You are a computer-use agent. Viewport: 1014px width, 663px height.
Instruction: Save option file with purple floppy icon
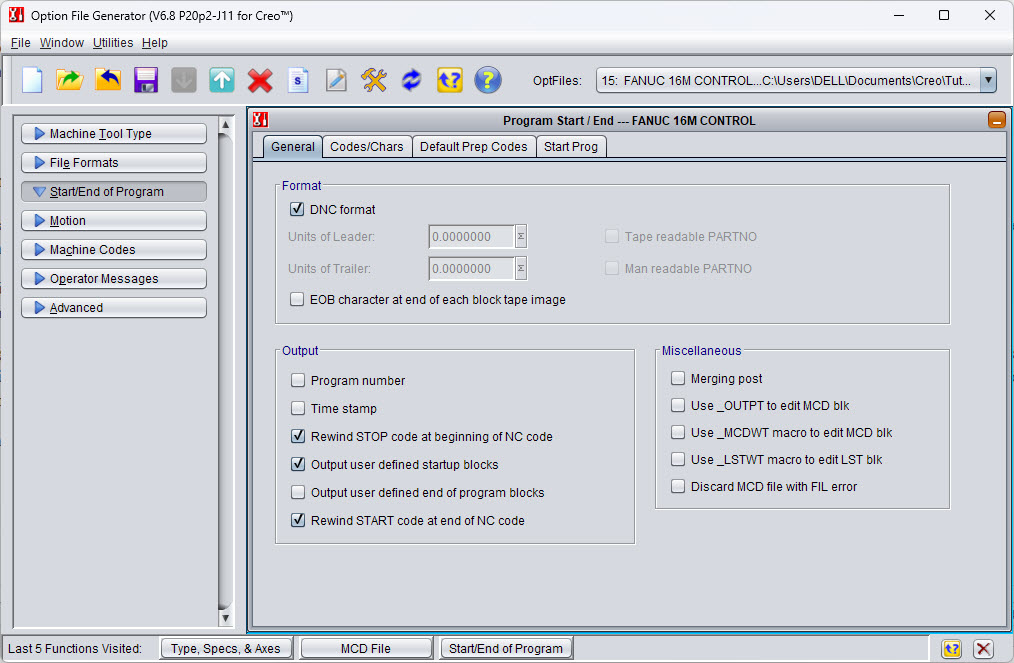click(x=146, y=80)
